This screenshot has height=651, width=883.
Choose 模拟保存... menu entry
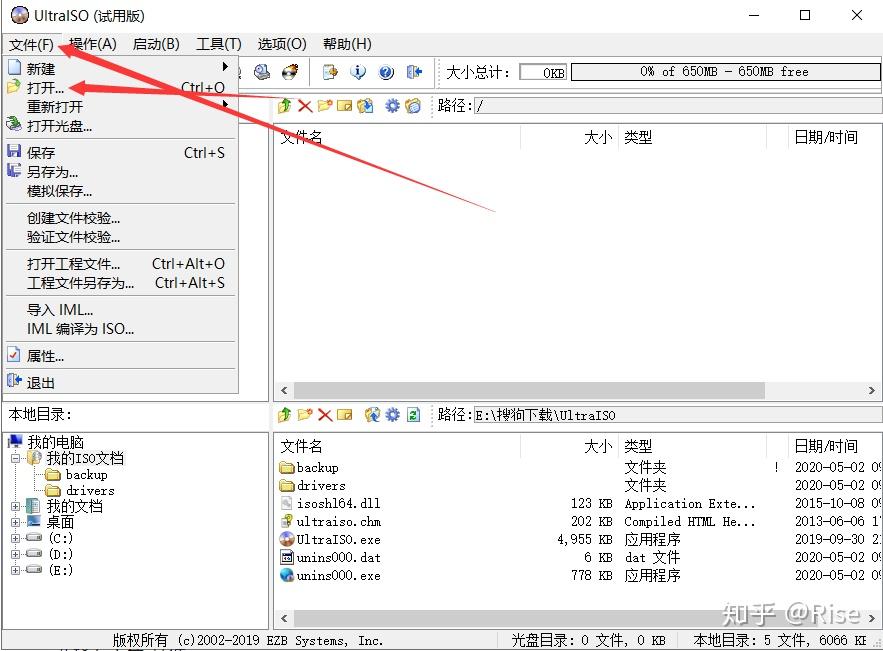tap(120, 191)
